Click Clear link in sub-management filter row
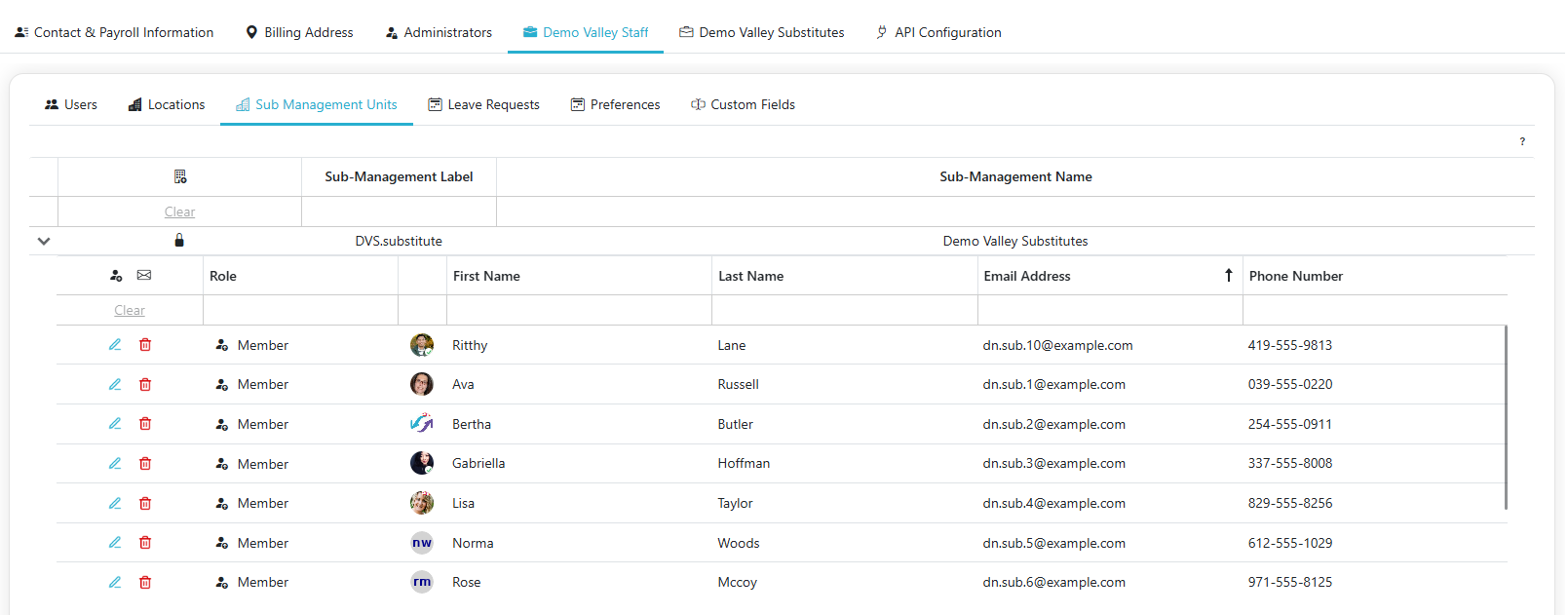1568x615 pixels. click(179, 212)
